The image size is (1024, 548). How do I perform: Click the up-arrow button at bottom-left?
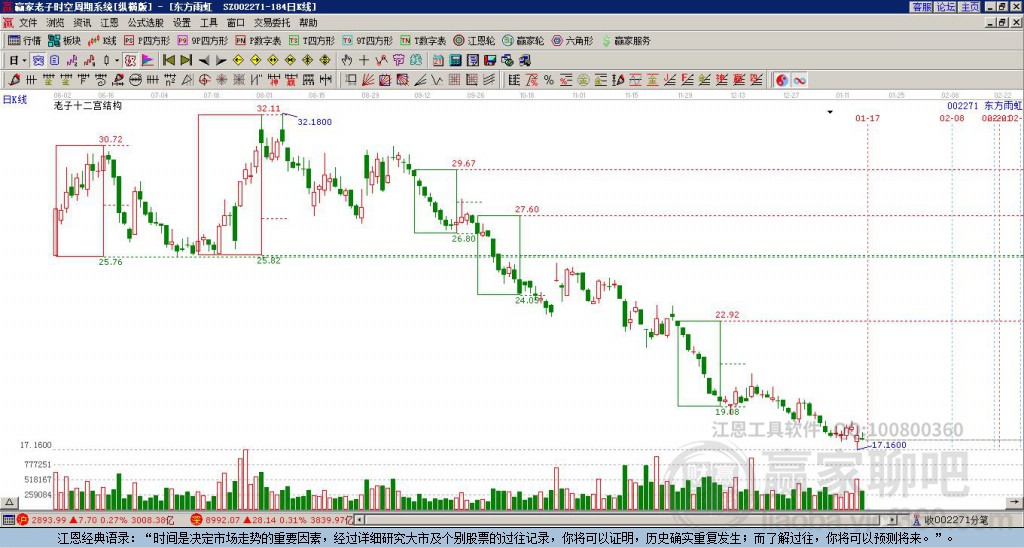click(x=9, y=502)
